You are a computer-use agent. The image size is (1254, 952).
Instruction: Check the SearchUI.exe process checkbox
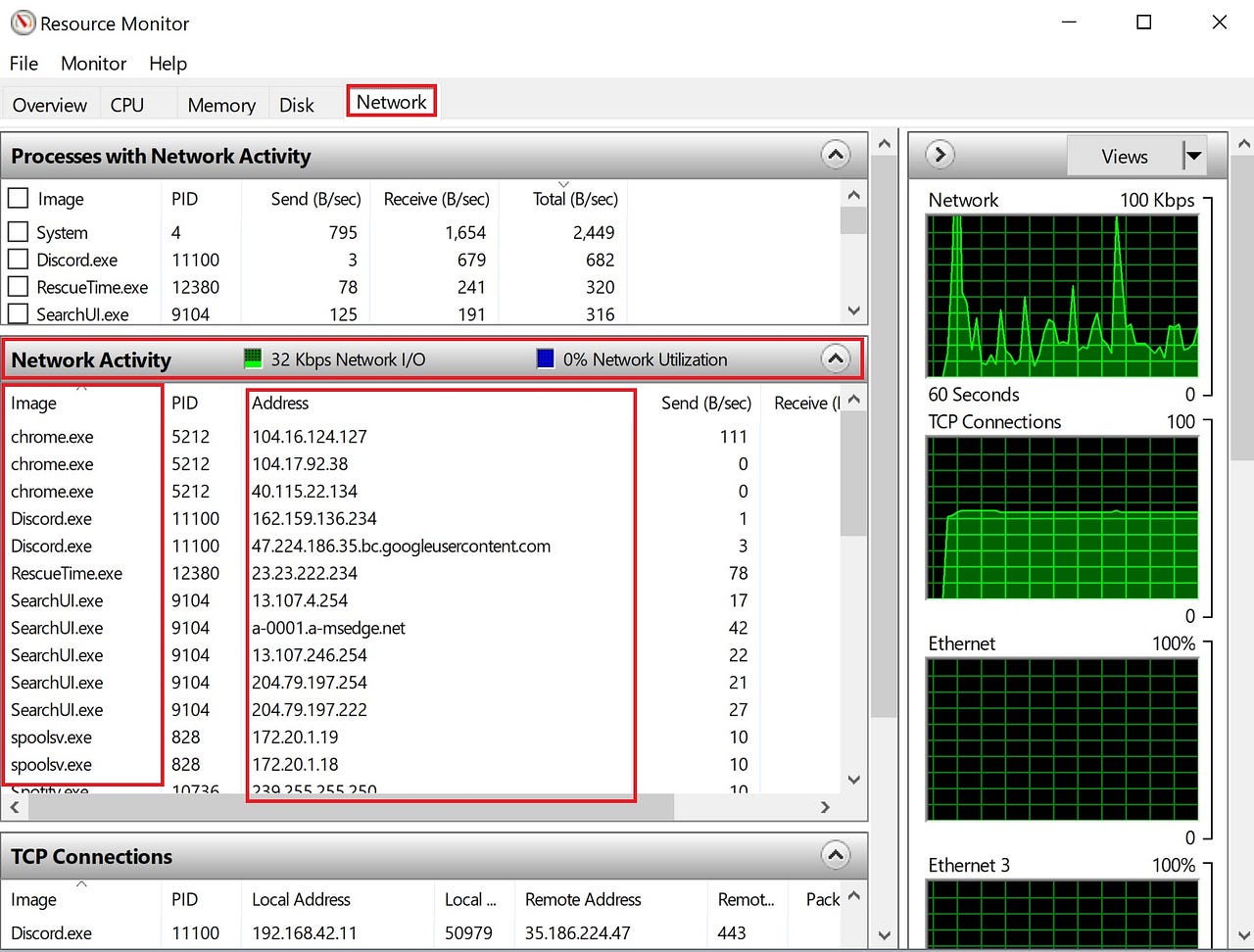(17, 314)
